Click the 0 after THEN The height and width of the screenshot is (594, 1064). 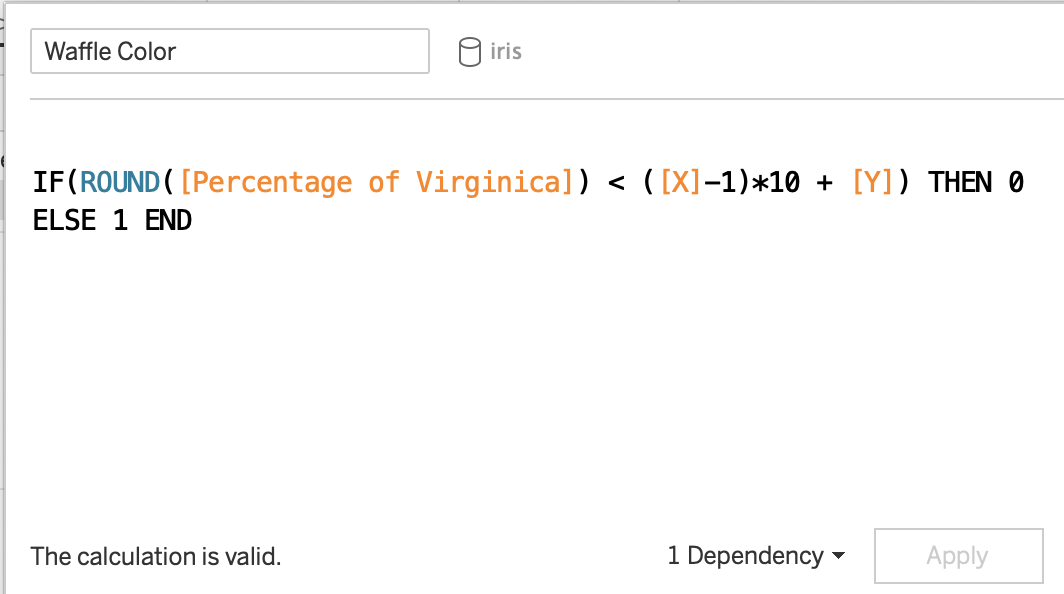pyautogui.click(x=1016, y=182)
